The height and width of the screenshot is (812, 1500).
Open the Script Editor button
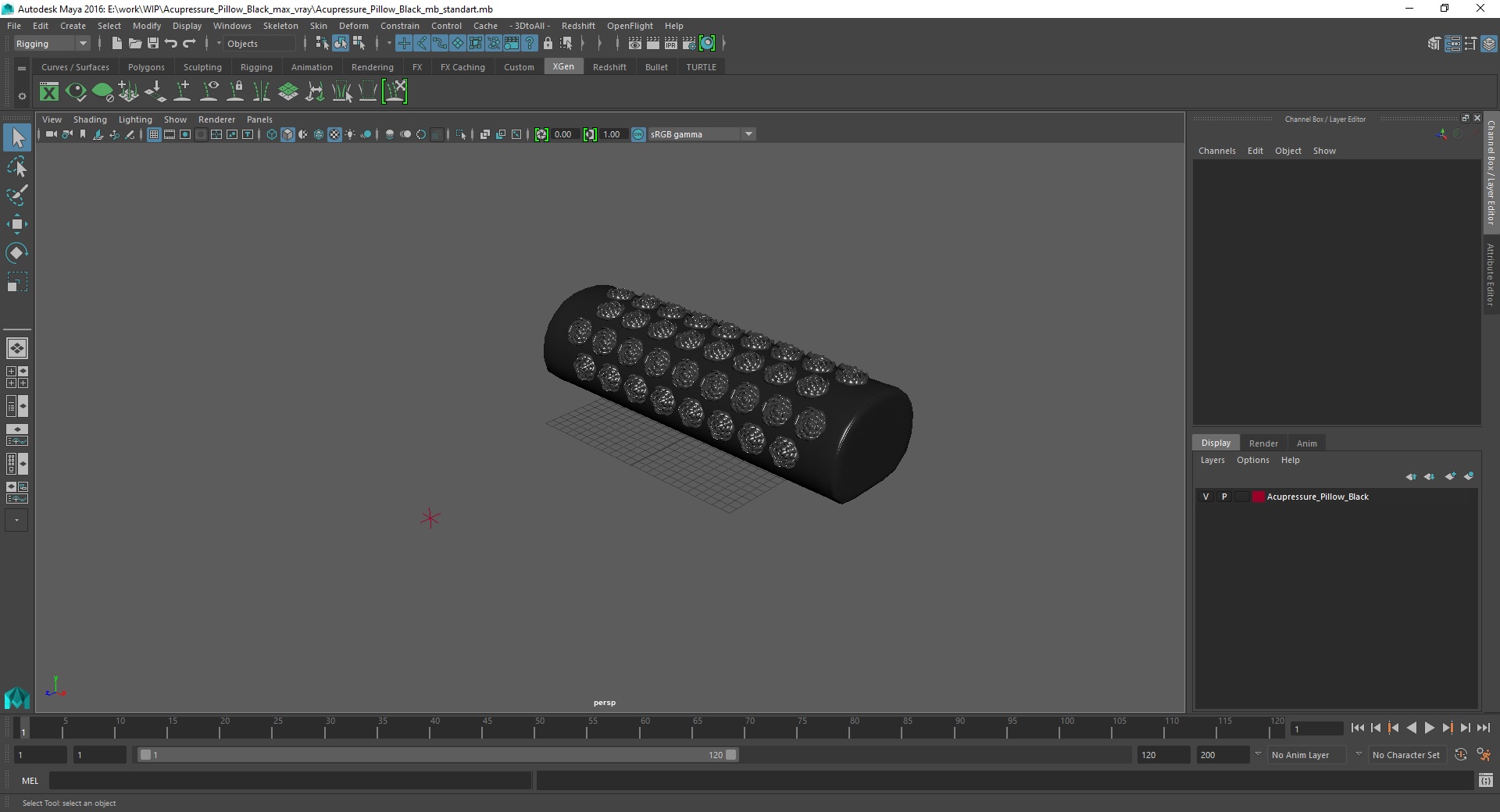1485,781
